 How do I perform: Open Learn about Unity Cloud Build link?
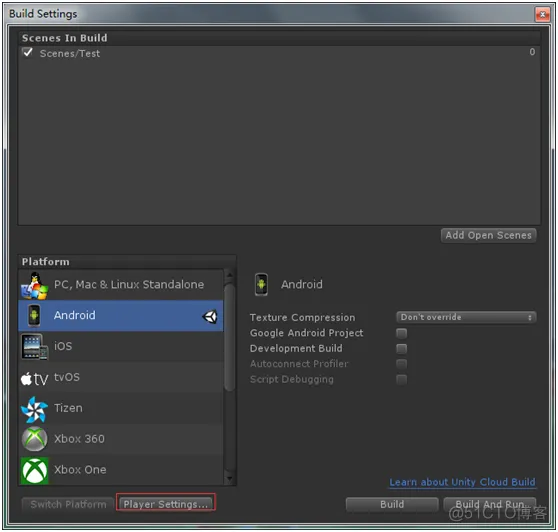pos(462,482)
